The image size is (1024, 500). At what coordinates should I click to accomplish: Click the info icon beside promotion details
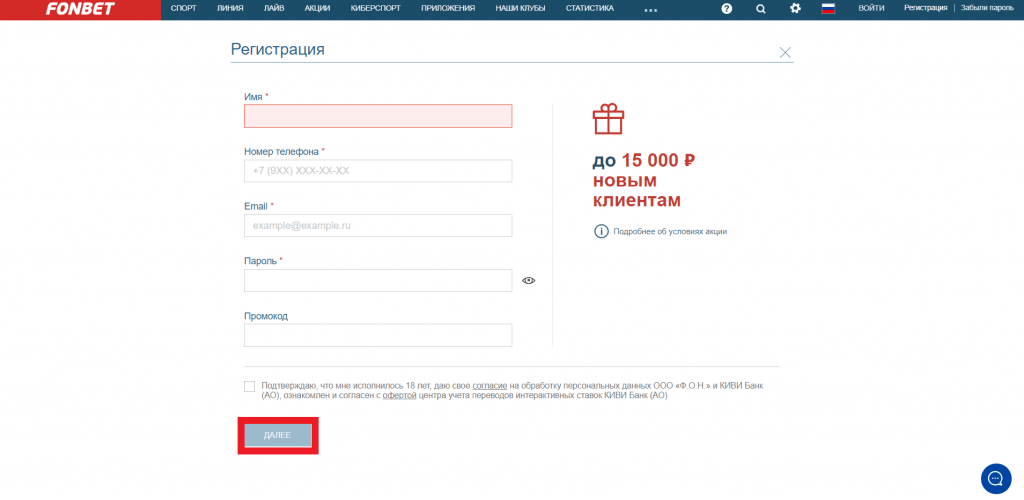point(601,231)
